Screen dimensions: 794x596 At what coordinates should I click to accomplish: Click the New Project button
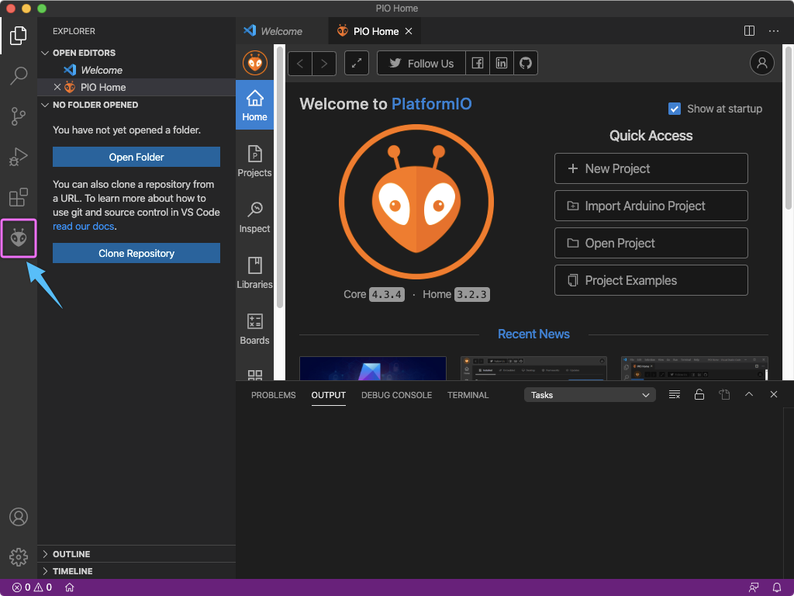click(651, 168)
